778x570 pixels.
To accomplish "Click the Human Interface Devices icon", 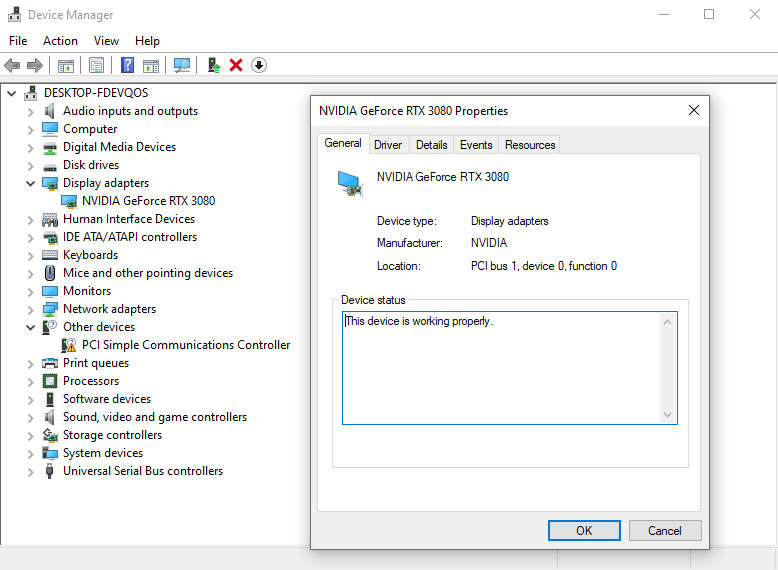I will (50, 219).
